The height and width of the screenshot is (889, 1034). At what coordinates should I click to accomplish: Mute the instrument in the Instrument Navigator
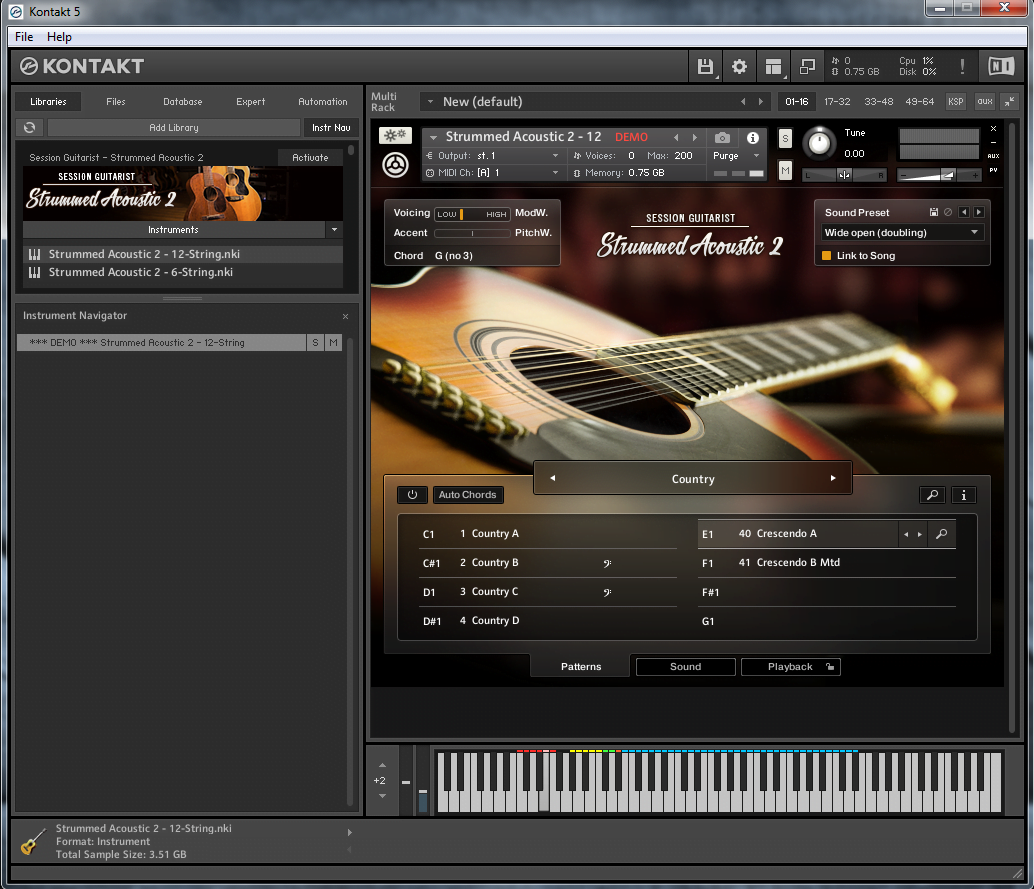[333, 343]
